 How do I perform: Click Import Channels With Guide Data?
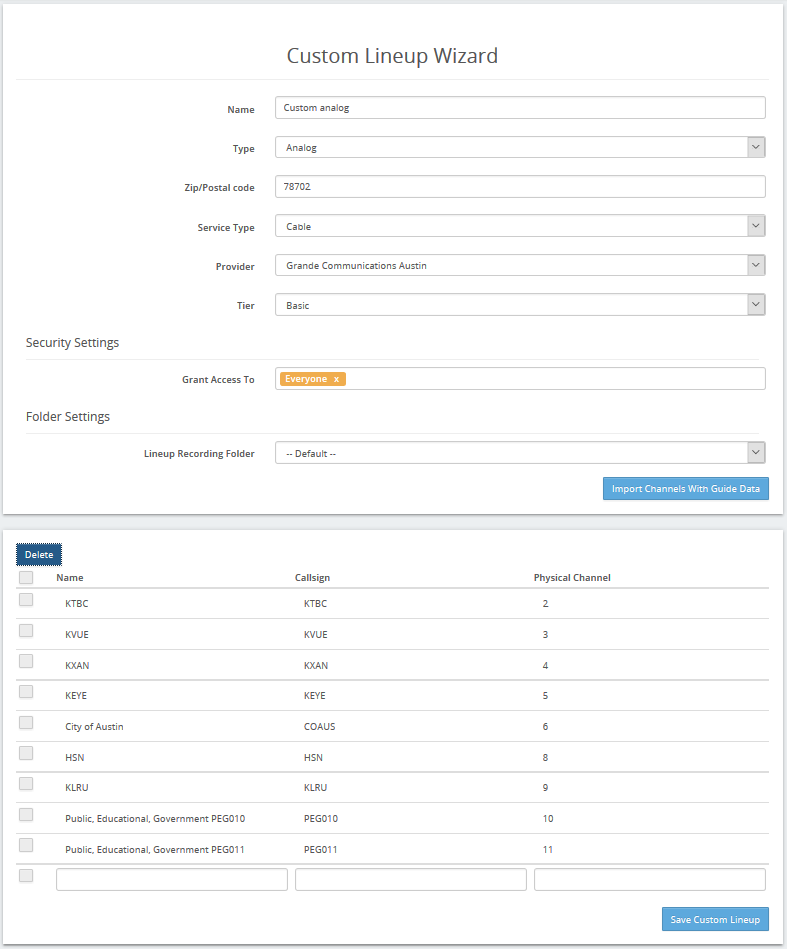tap(685, 488)
